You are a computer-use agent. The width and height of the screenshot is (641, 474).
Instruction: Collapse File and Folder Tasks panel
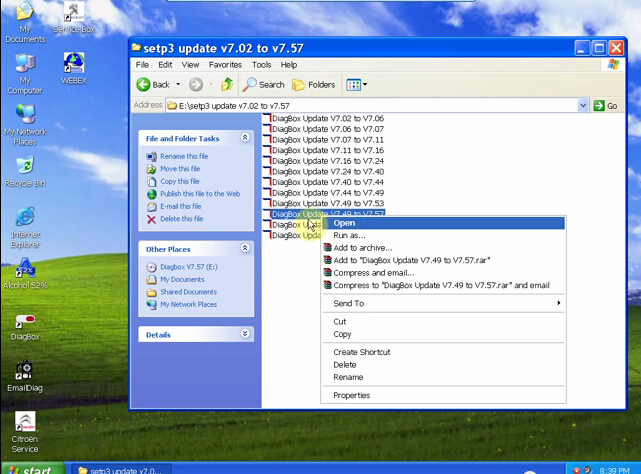tap(245, 137)
